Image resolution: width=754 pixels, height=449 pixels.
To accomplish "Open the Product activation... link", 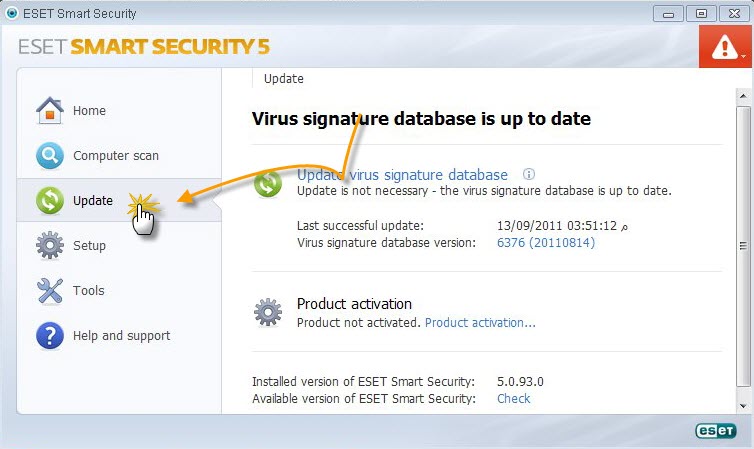I will pyautogui.click(x=480, y=322).
